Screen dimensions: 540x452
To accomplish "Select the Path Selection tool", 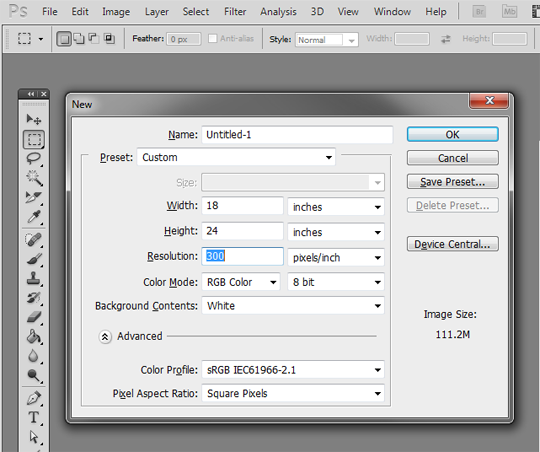I will (x=34, y=436).
